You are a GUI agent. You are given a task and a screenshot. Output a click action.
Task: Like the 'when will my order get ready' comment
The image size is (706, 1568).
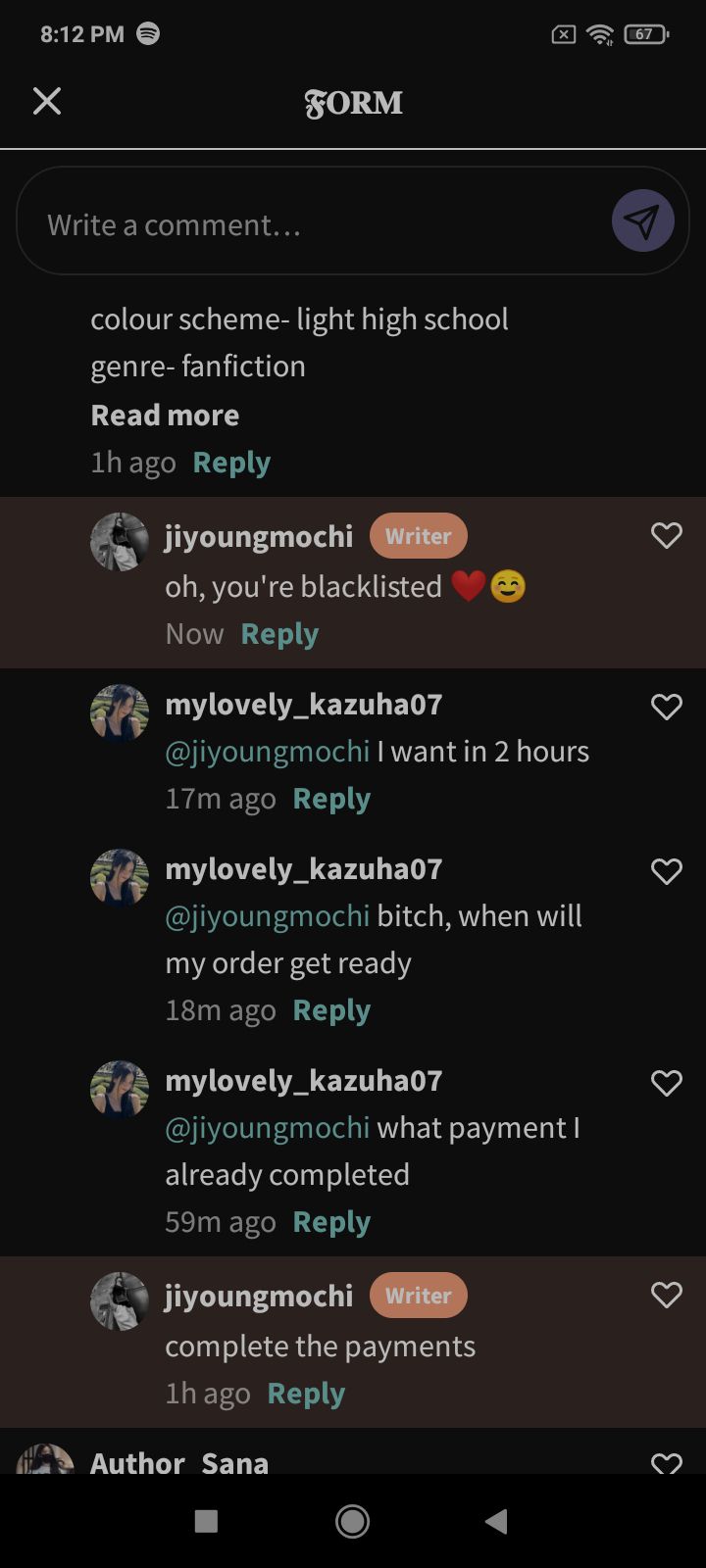666,871
